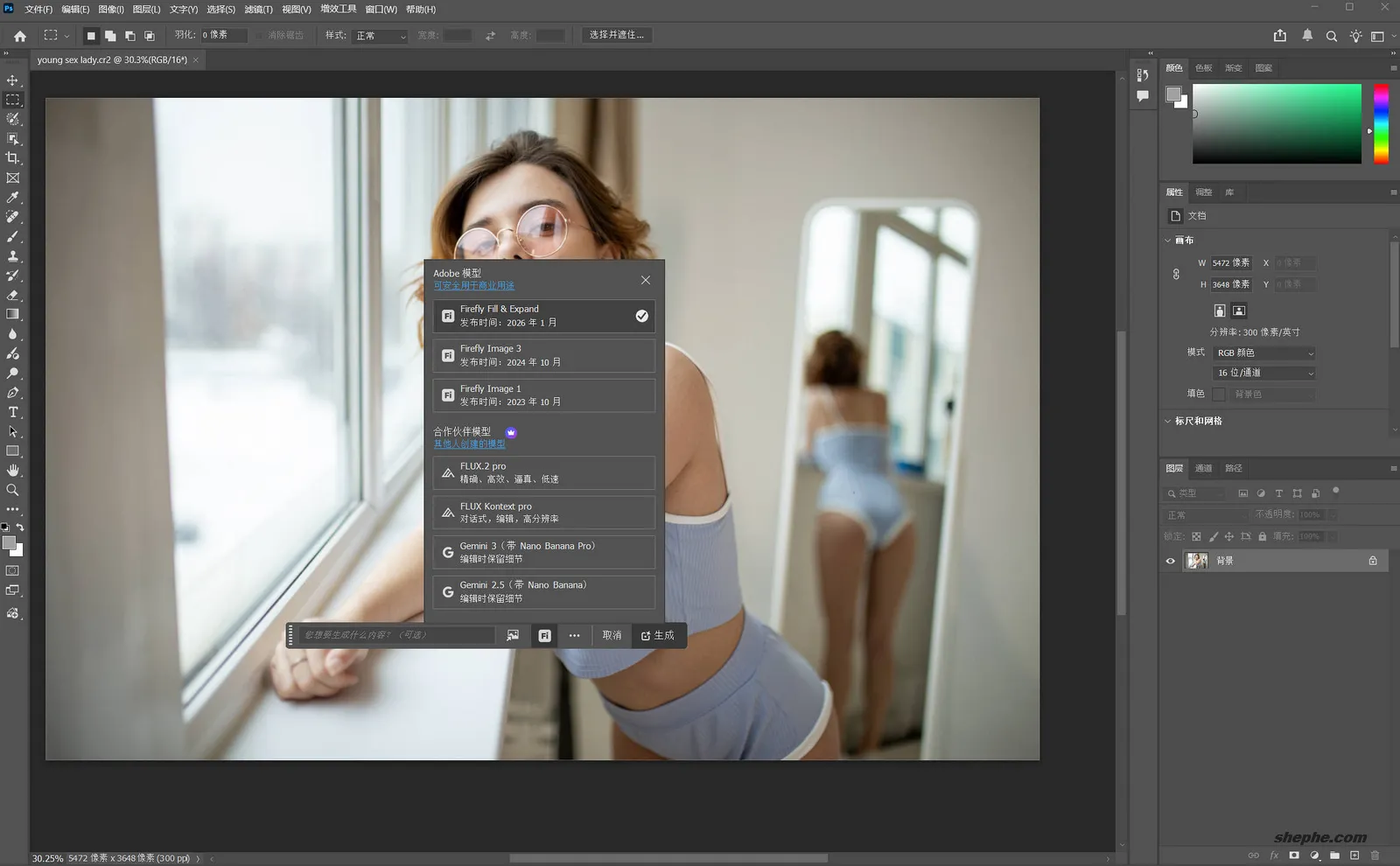Click the 生成 button to generate
Image resolution: width=1400 pixels, height=866 pixels.
[658, 636]
